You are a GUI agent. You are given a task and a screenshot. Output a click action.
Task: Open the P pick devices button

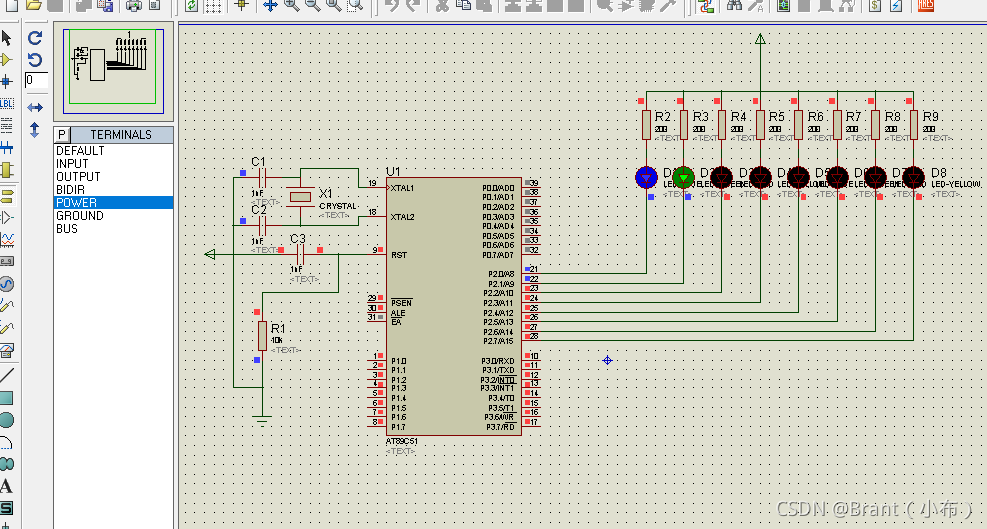coord(62,135)
